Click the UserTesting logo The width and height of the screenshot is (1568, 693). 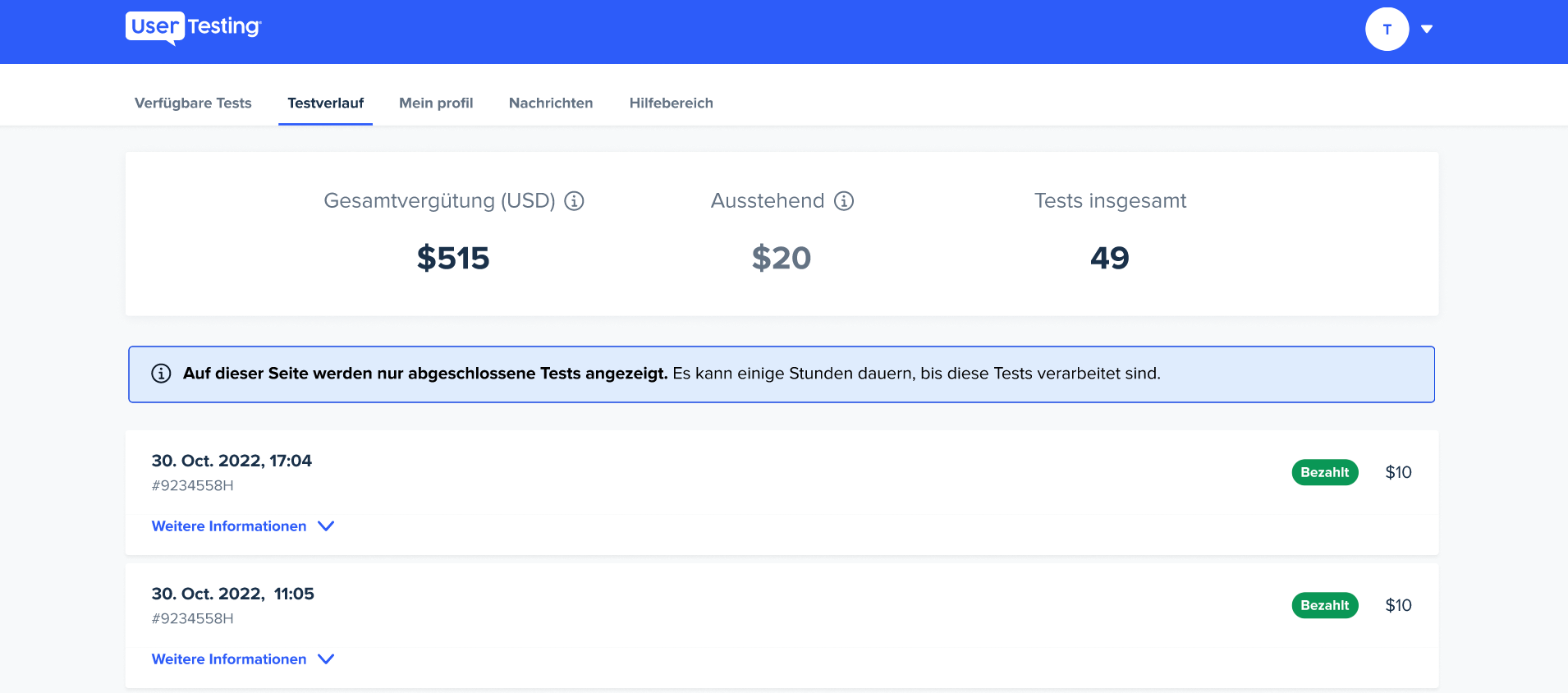(x=194, y=28)
